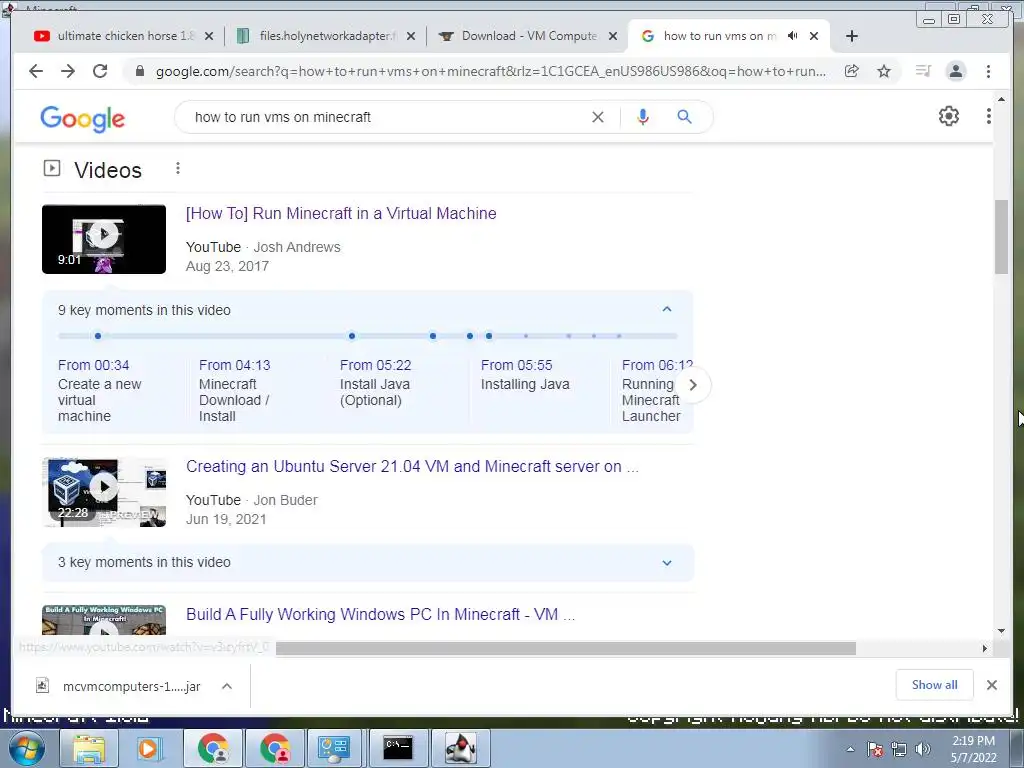Play the Jon Buder video thumbnail
Image resolution: width=1024 pixels, height=768 pixels.
coord(104,492)
